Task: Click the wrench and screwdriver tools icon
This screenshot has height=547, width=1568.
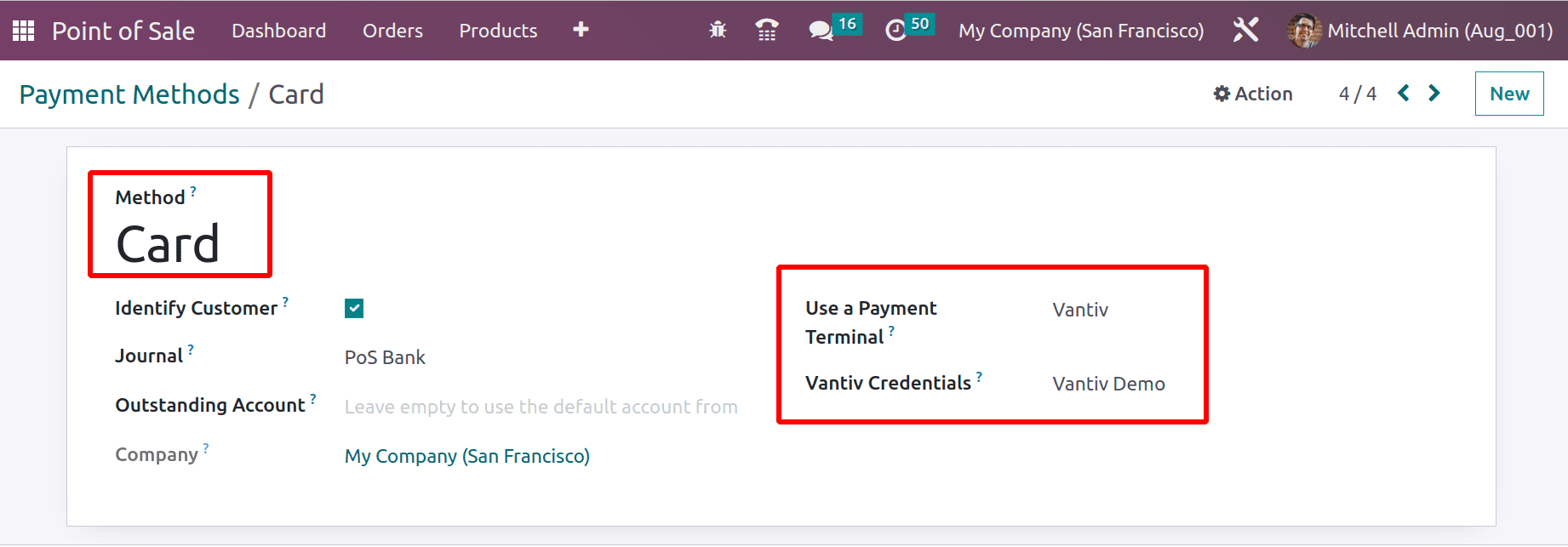Action: pyautogui.click(x=1245, y=31)
